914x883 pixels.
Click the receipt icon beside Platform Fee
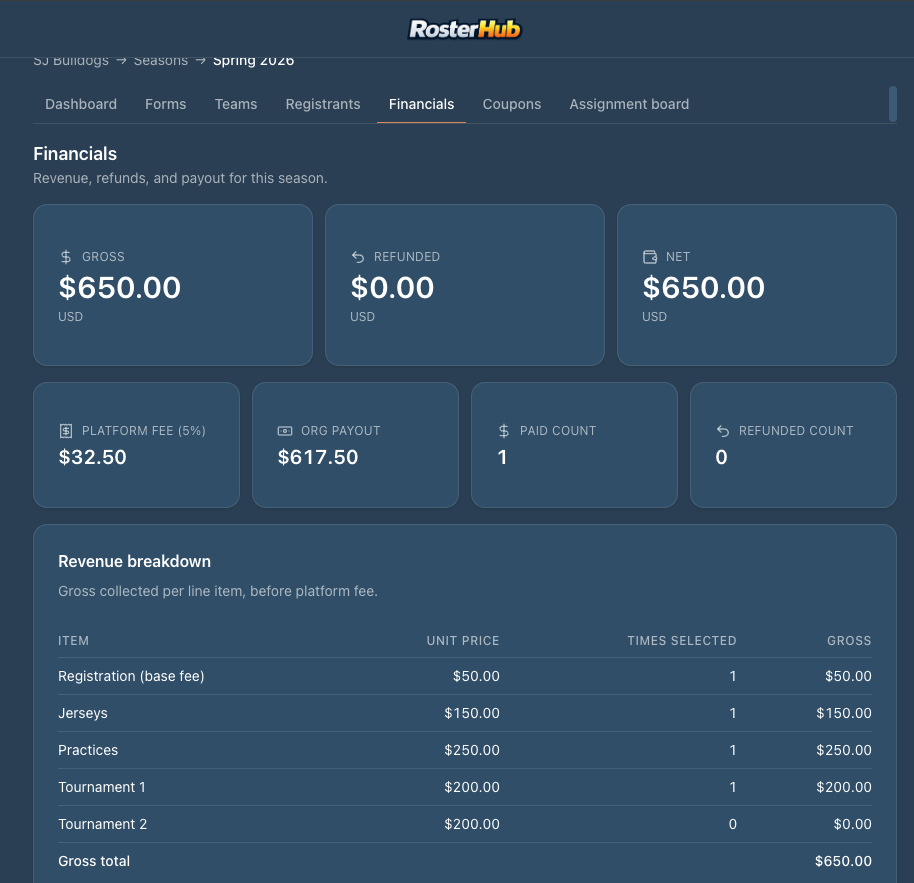(x=66, y=431)
